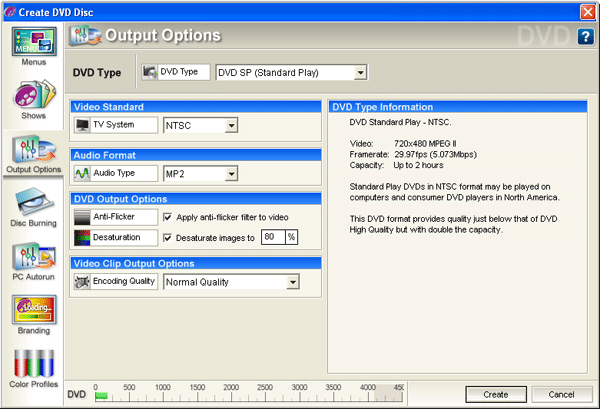The width and height of the screenshot is (600, 409).
Task: Click the Encoding Quality label
Action: [124, 281]
